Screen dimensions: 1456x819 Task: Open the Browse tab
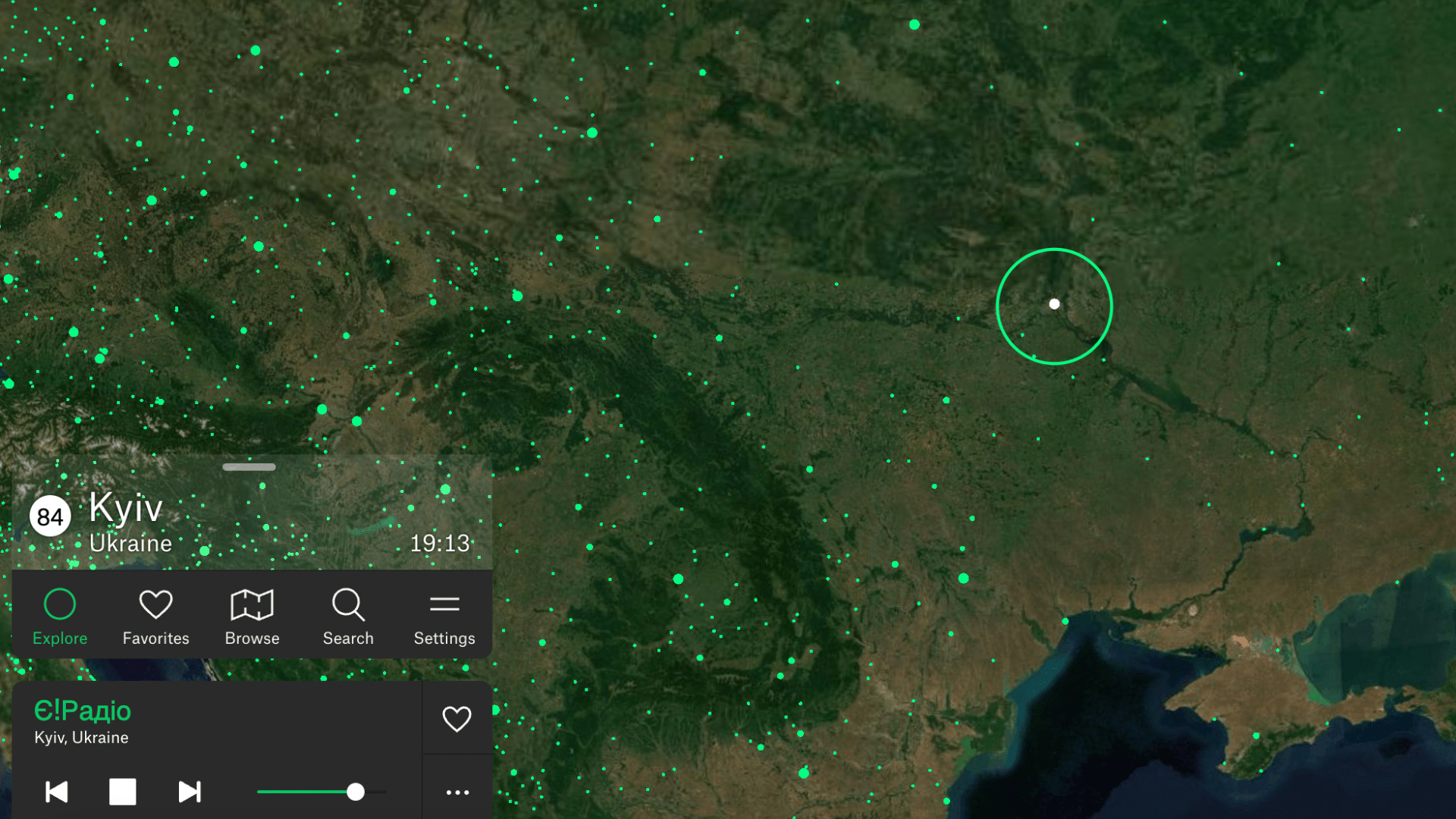pos(252,617)
